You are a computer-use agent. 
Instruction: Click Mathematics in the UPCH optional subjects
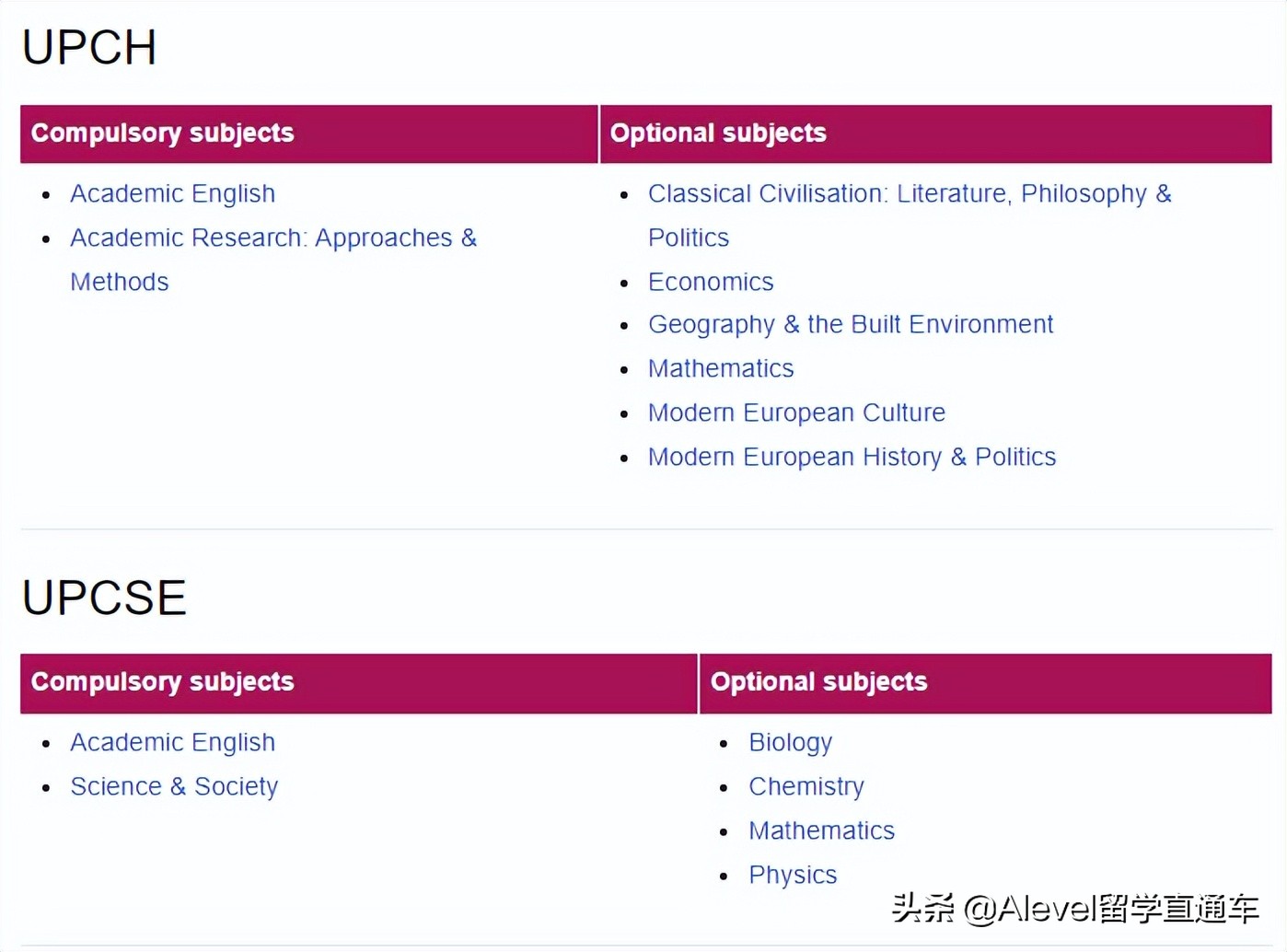[721, 368]
